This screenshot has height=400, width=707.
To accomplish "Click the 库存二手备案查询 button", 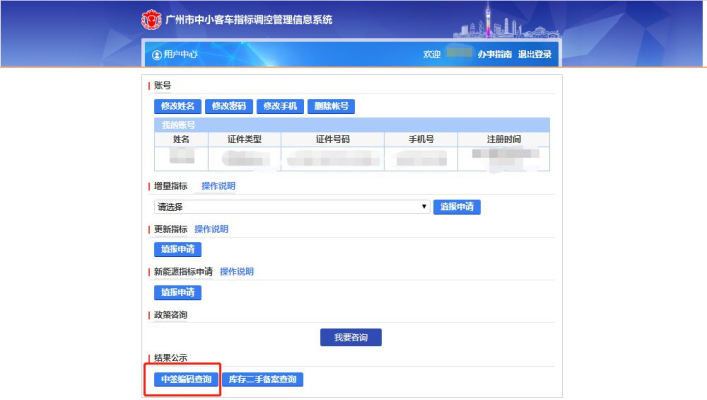I will coord(261,379).
